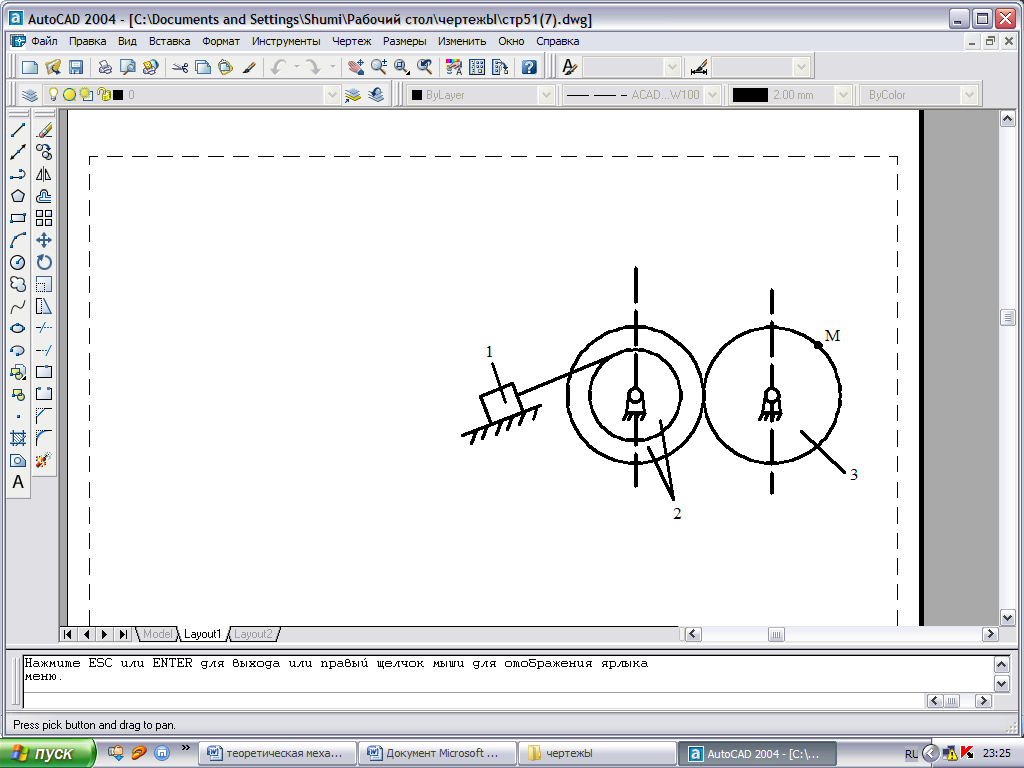The height and width of the screenshot is (768, 1024).
Task: Select the Circle drawing tool
Action: [x=18, y=263]
